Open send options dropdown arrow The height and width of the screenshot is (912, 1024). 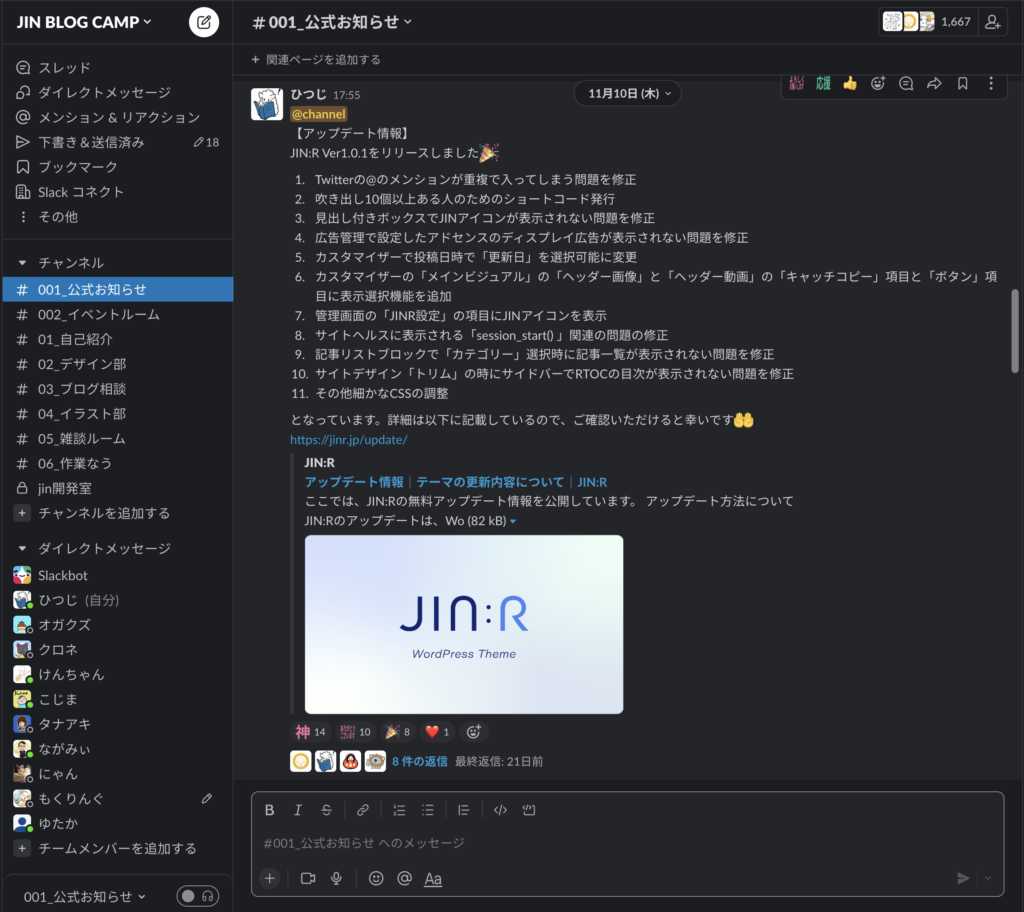click(988, 879)
